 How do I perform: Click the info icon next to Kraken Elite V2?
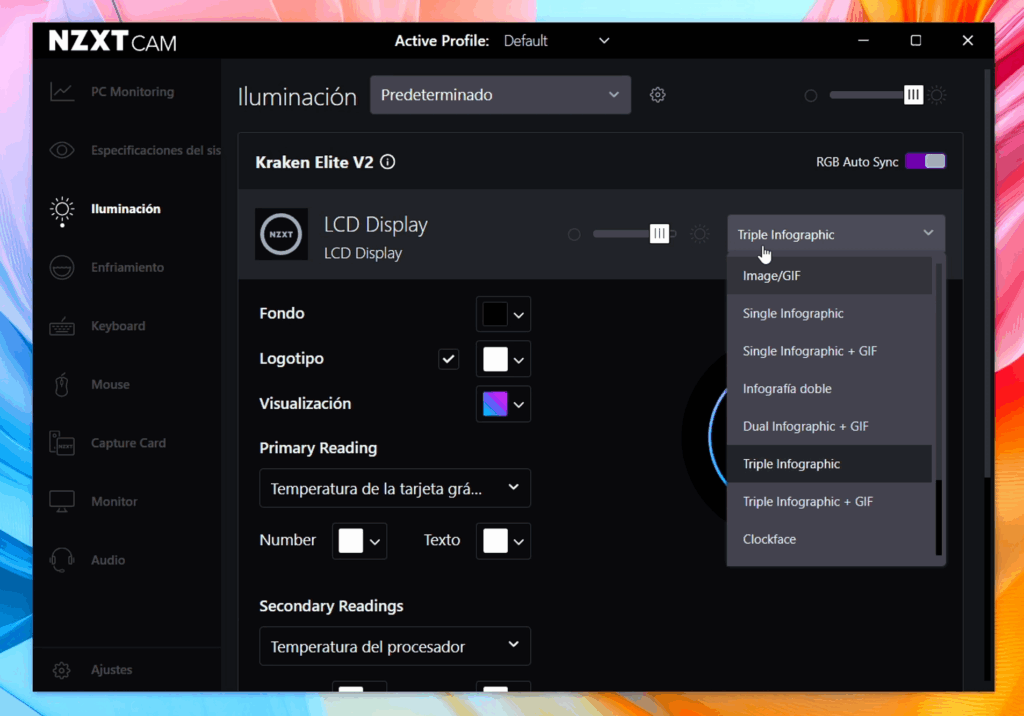[x=388, y=162]
